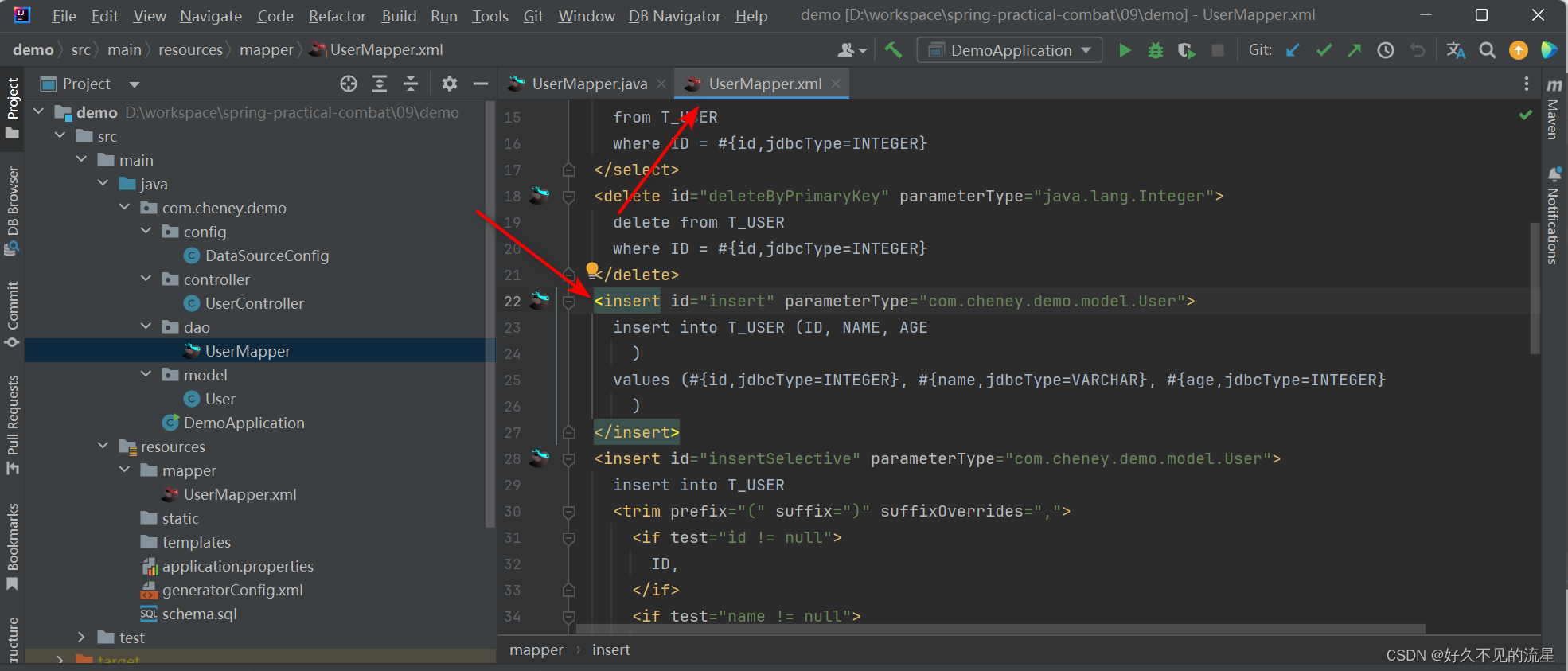Toggle the Pull Requests tool window

tap(12, 426)
